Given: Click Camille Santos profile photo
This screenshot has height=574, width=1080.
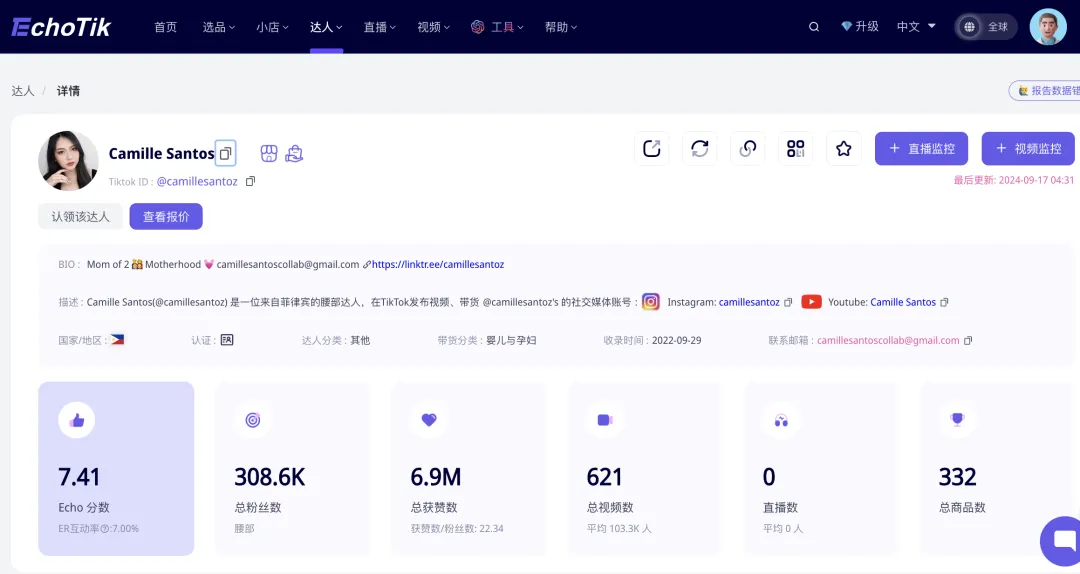Looking at the screenshot, I should (x=68, y=161).
